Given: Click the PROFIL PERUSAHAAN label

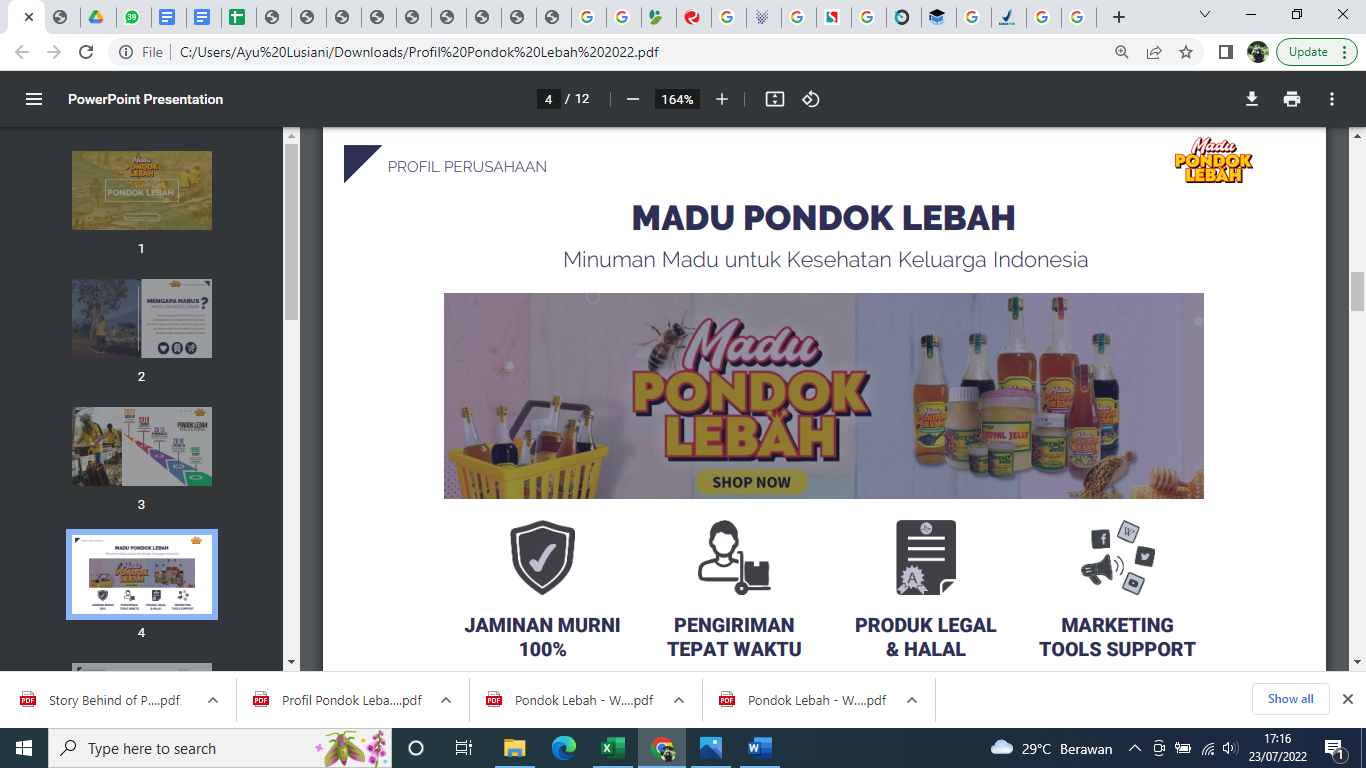Looking at the screenshot, I should click(467, 167).
